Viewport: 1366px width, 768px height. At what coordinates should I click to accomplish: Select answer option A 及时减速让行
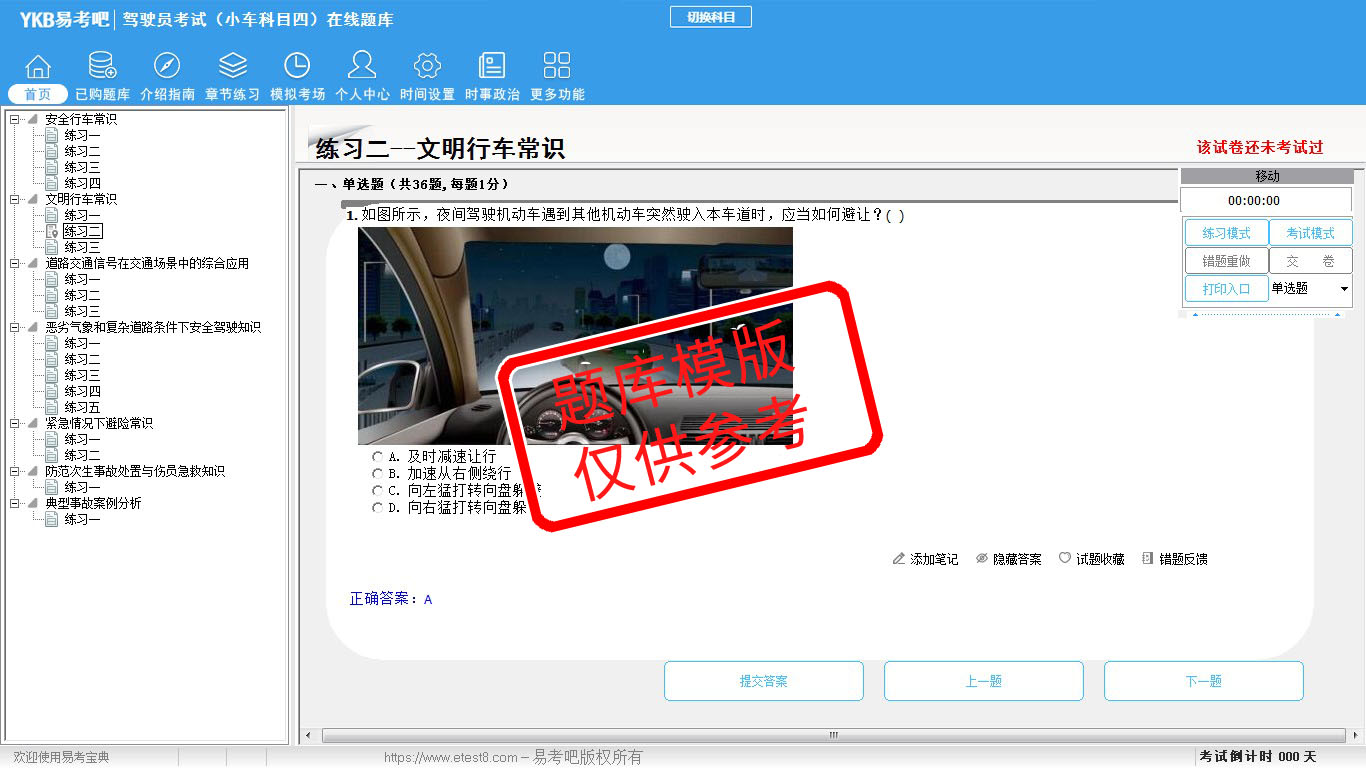point(377,457)
